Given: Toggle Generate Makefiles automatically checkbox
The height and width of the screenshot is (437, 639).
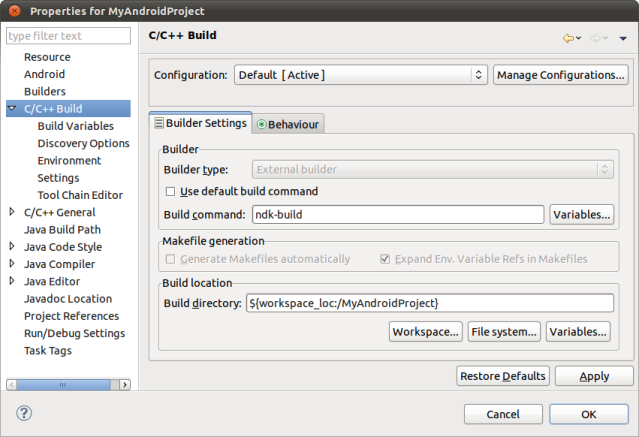Looking at the screenshot, I should [170, 259].
